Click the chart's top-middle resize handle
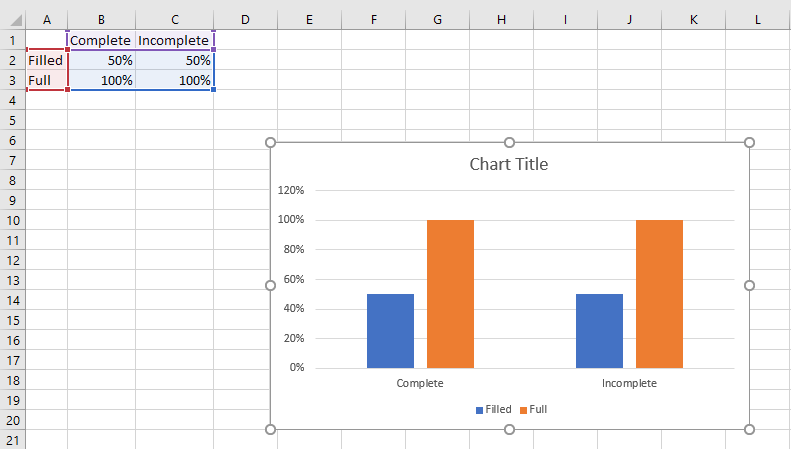The width and height of the screenshot is (791, 449). pos(510,143)
